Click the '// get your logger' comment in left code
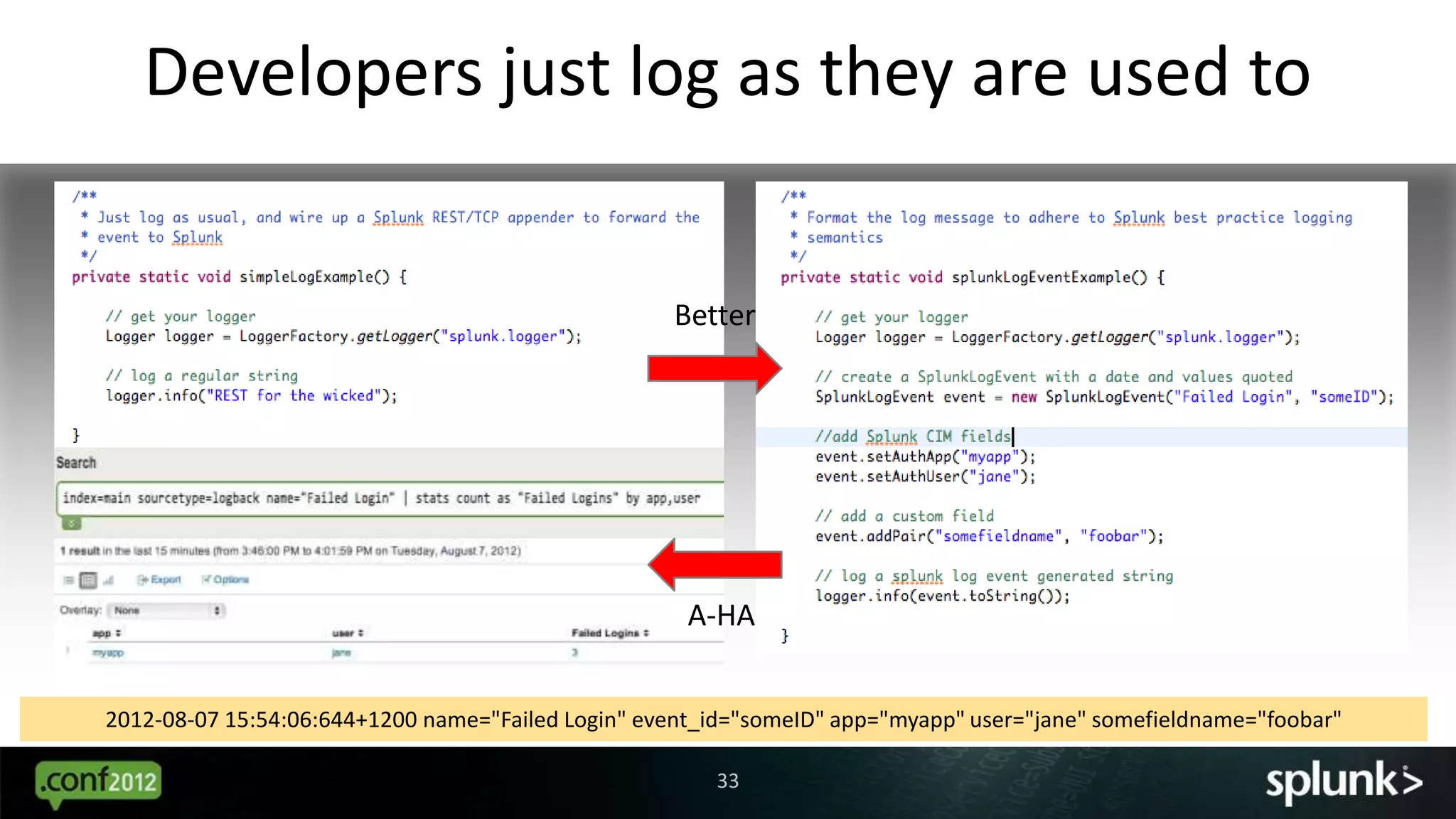This screenshot has width=1456, height=819. (x=181, y=316)
